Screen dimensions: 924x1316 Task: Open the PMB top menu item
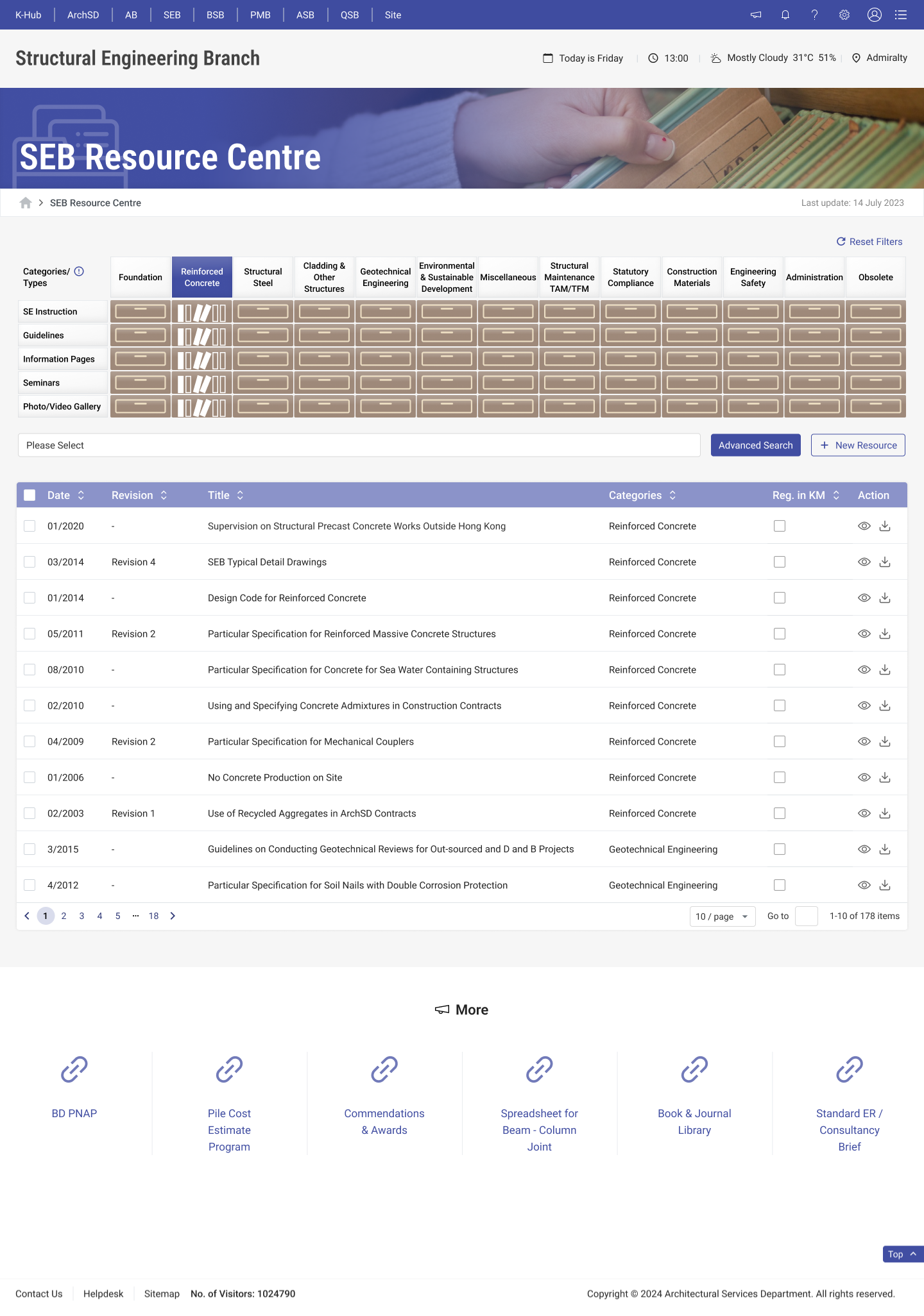point(260,15)
